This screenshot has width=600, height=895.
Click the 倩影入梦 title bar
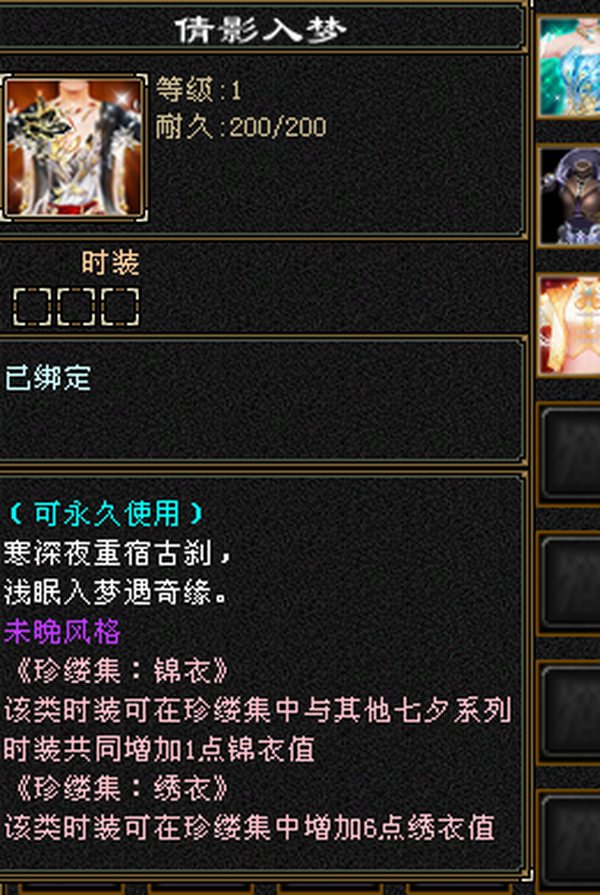click(261, 29)
